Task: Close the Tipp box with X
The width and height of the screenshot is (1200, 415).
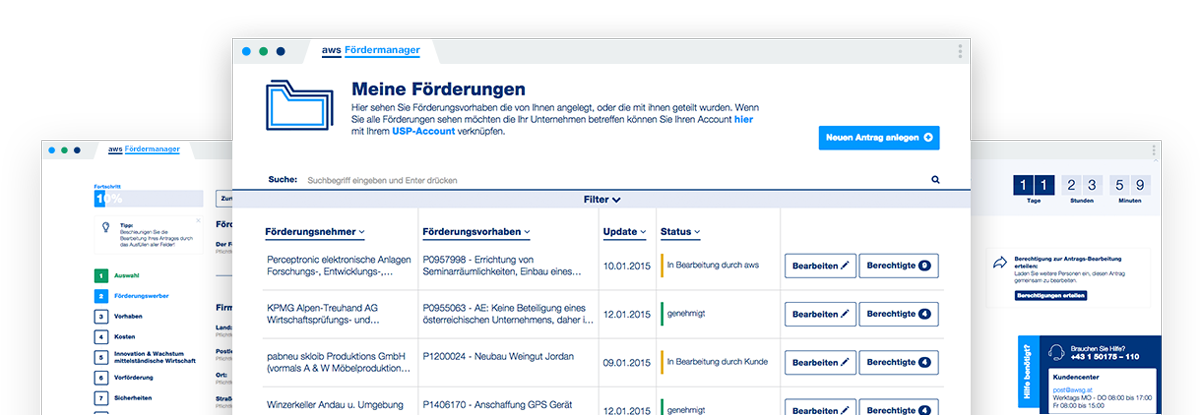Action: (x=198, y=220)
